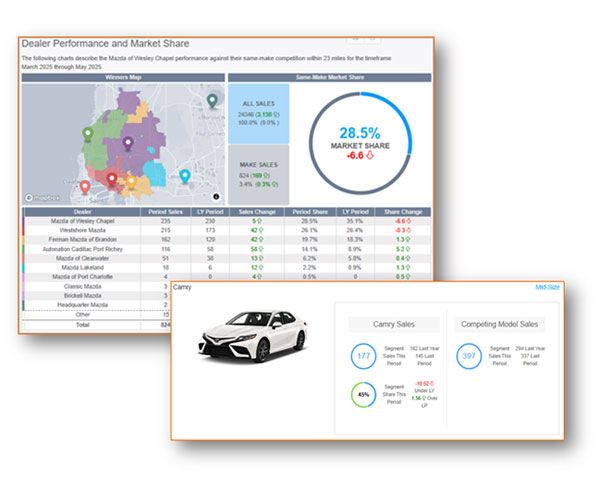The height and width of the screenshot is (500, 600).
Task: Open the Mid-Size link on Camry card
Action: pos(547,287)
